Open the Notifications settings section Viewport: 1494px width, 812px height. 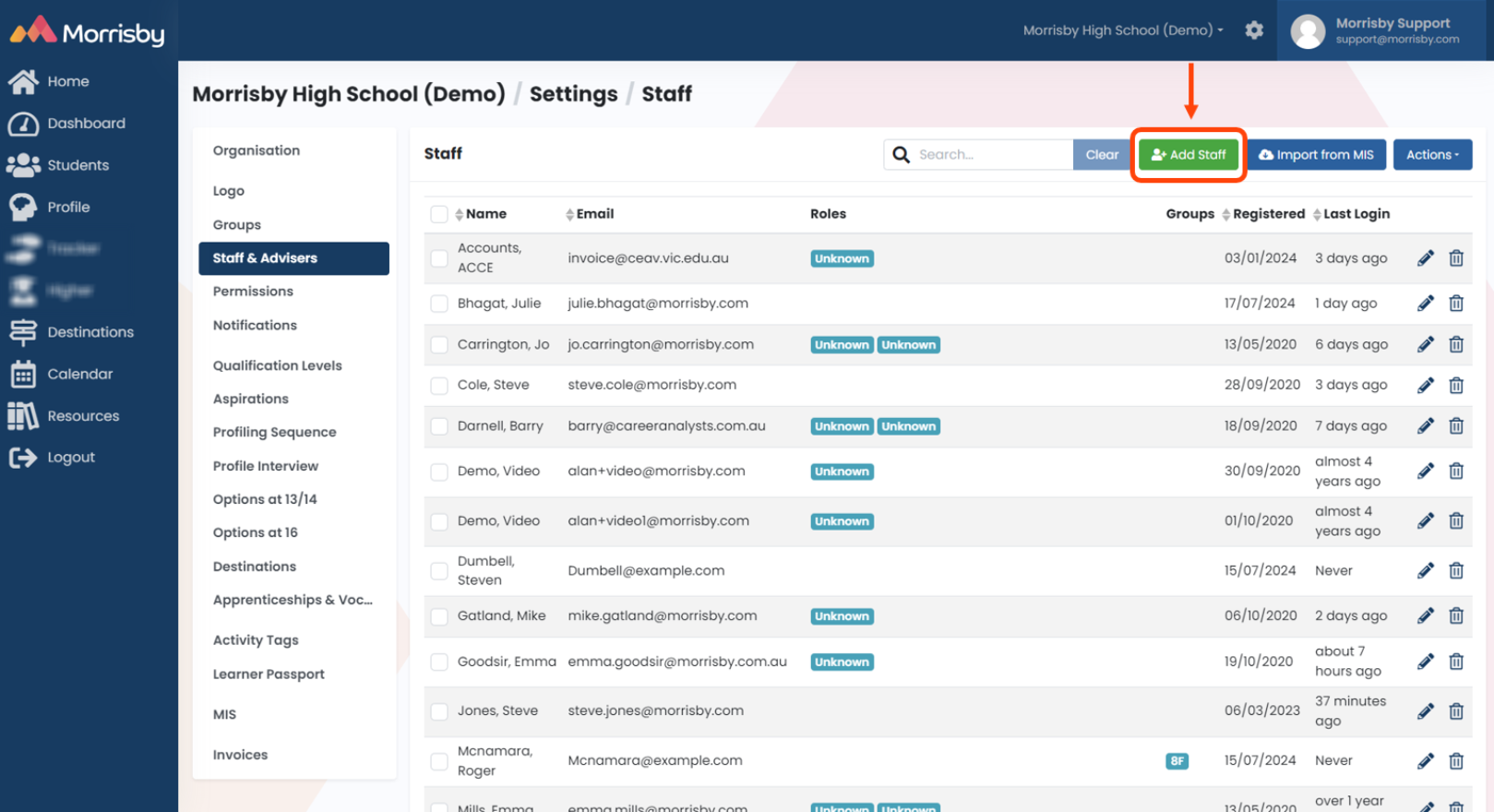coord(255,326)
